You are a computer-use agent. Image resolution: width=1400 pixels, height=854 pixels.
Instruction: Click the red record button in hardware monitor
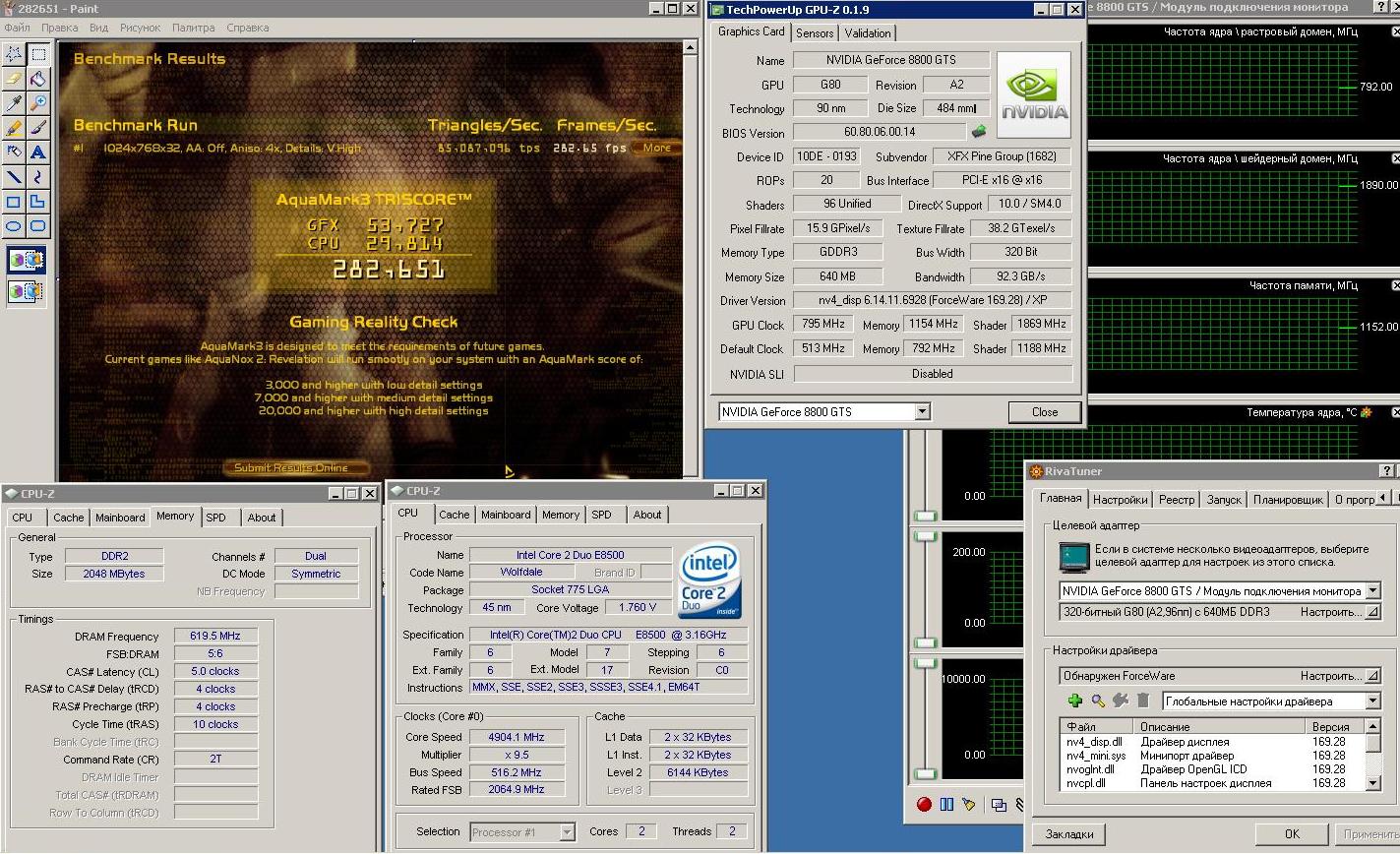click(924, 804)
